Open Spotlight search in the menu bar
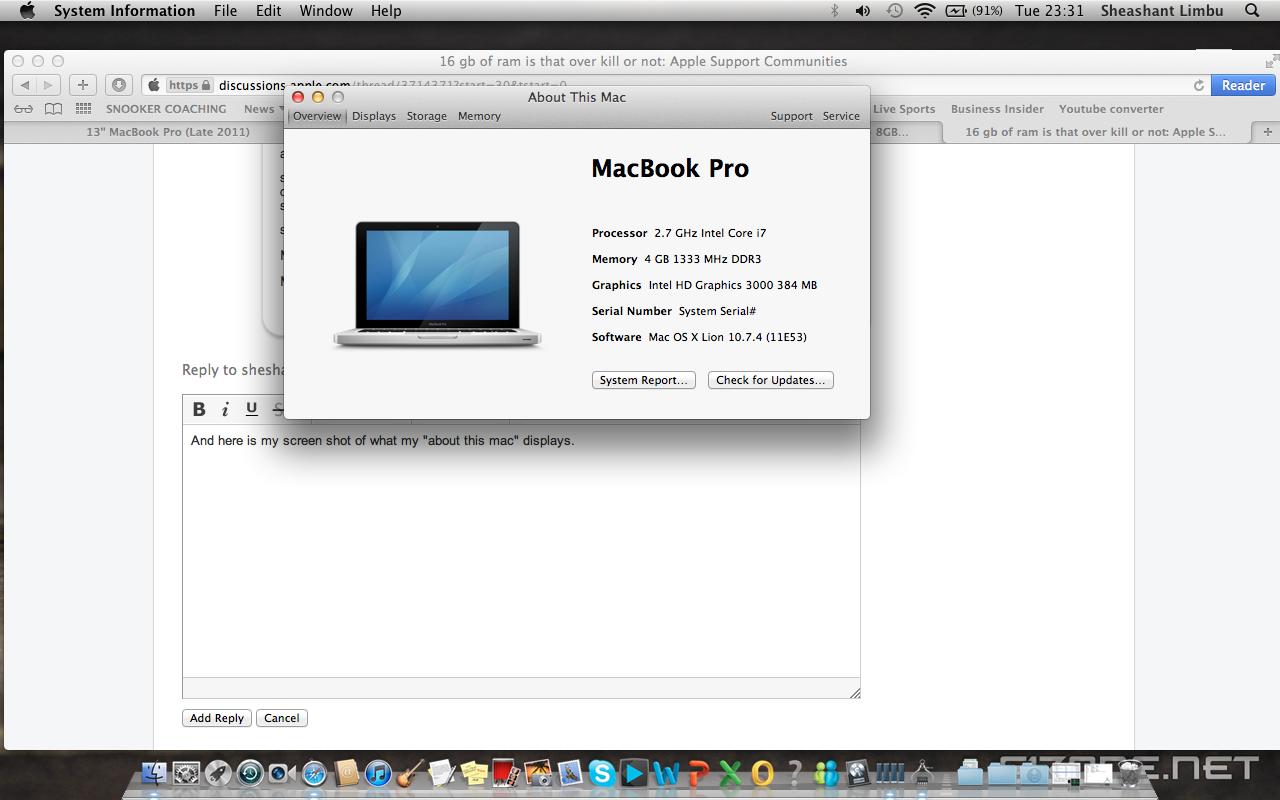The image size is (1280, 800). coord(1252,11)
